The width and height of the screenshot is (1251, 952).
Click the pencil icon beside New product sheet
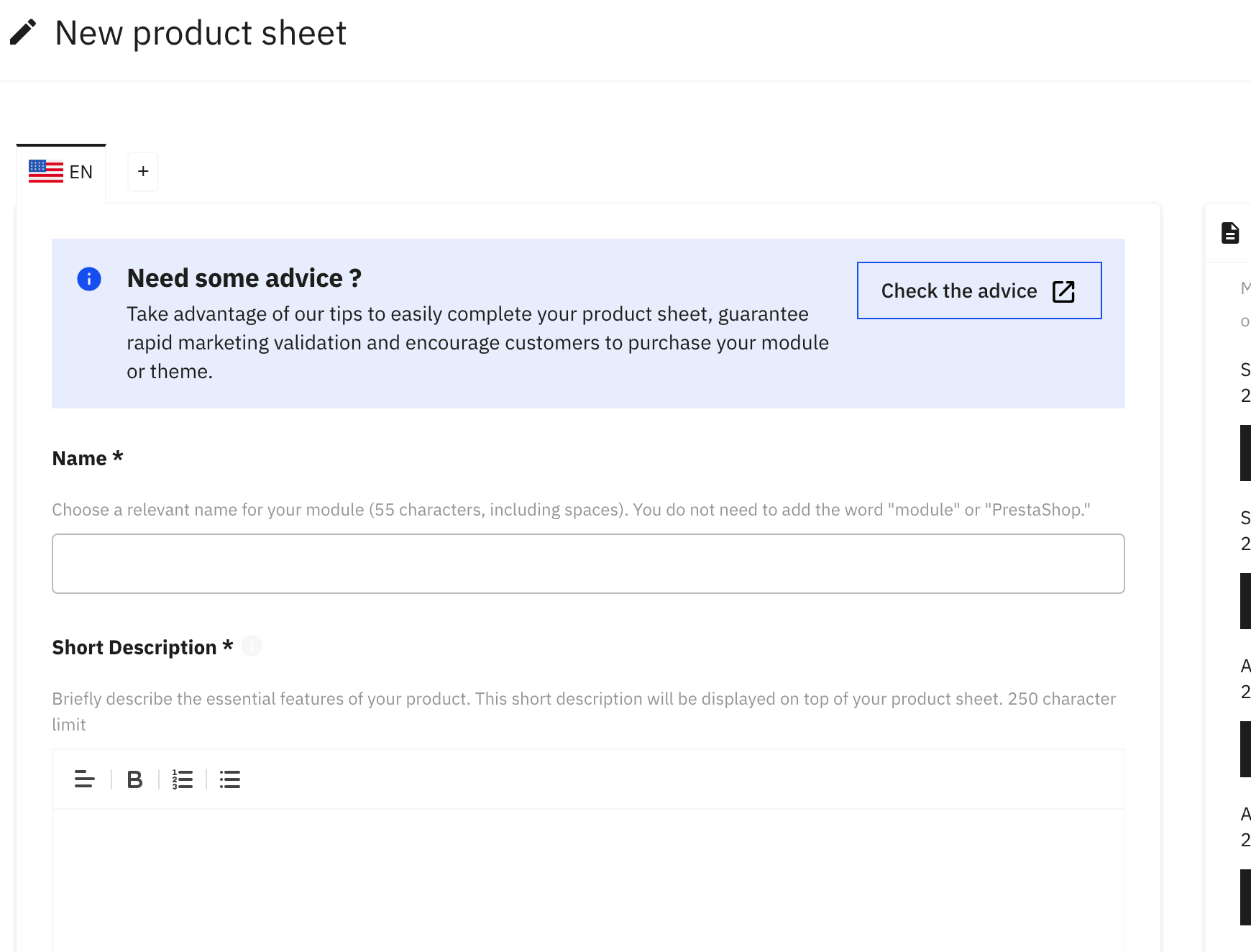point(23,32)
